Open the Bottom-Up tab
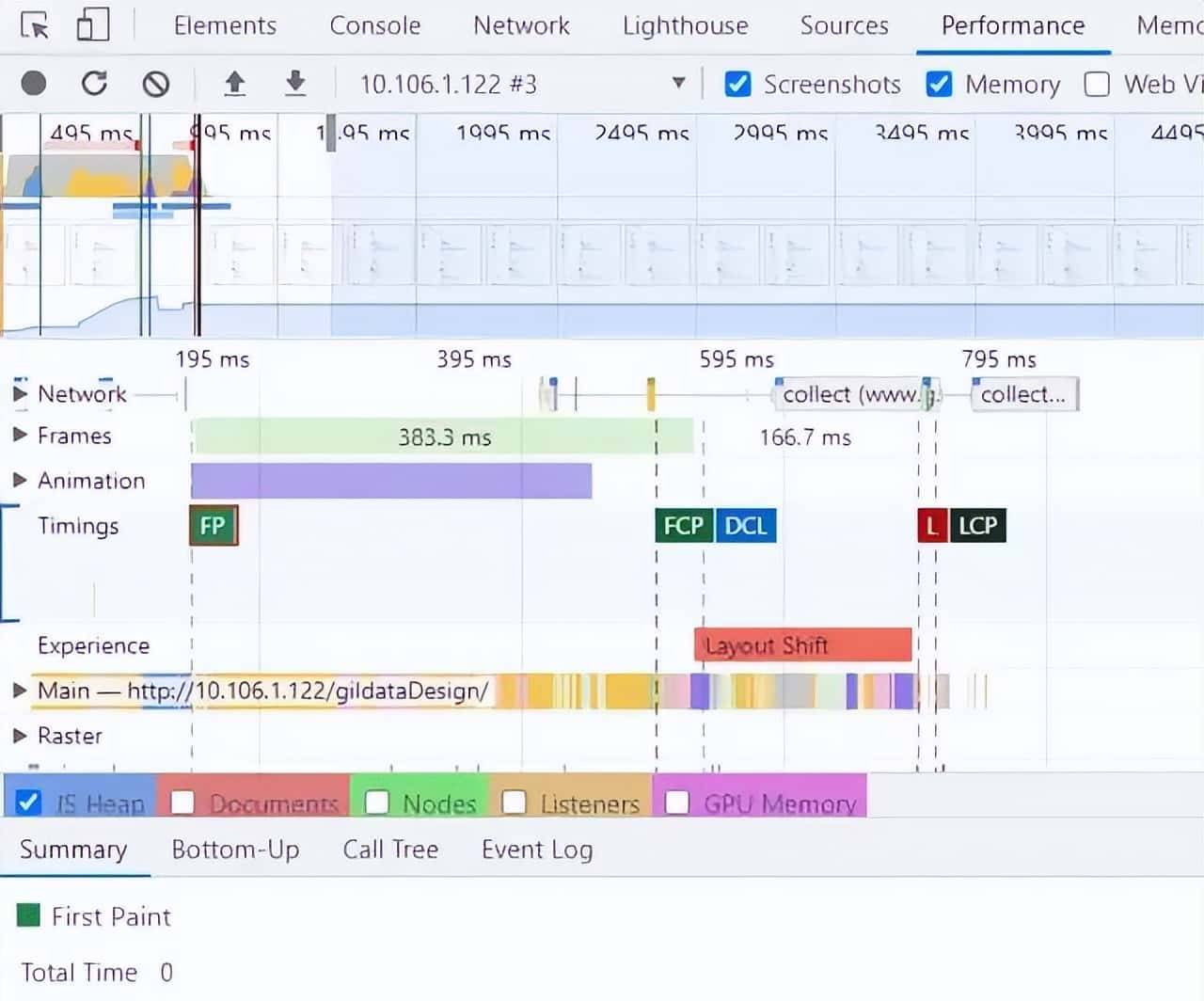Viewport: 1204px width, 1001px height. [235, 850]
